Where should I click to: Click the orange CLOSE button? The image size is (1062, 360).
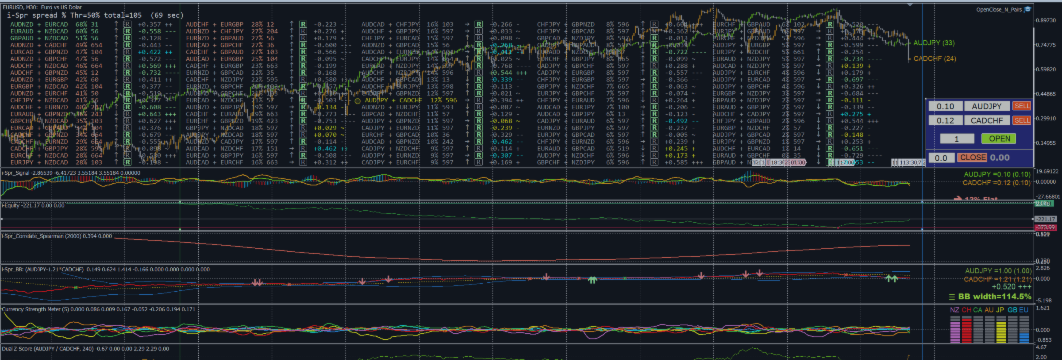(971, 158)
